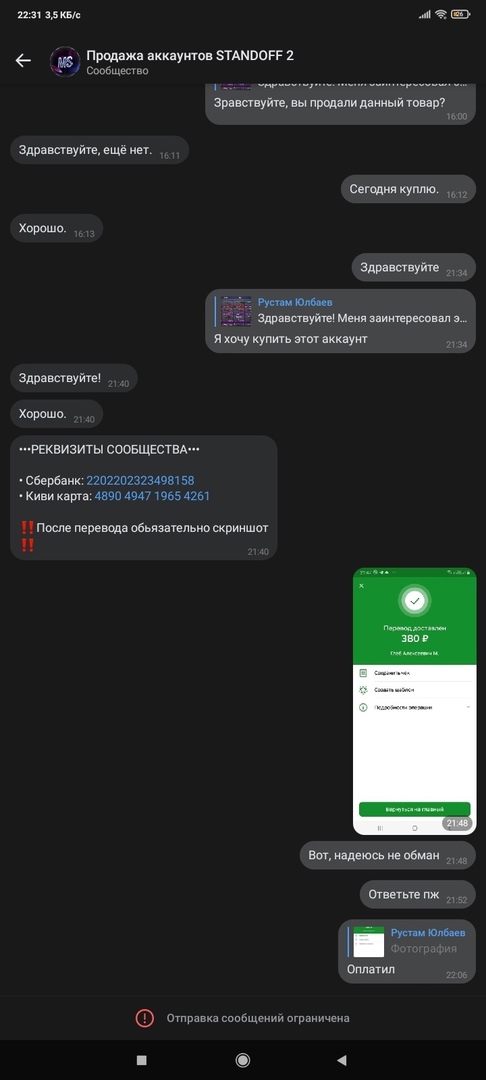Viewport: 486px width, 1080px height.
Task: Open the community avatar icon
Action: pos(65,61)
